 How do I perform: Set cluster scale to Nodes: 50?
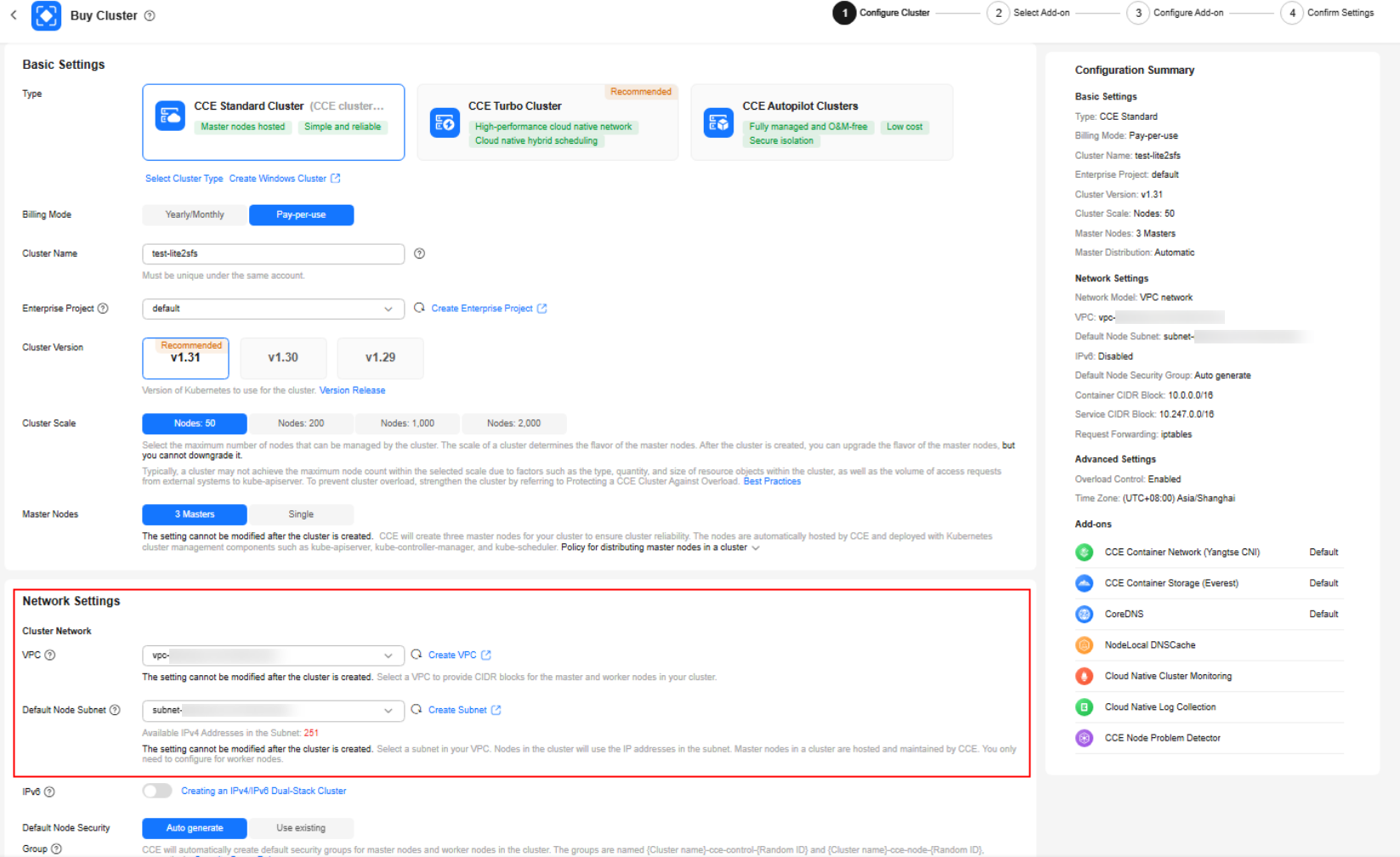pyautogui.click(x=195, y=423)
